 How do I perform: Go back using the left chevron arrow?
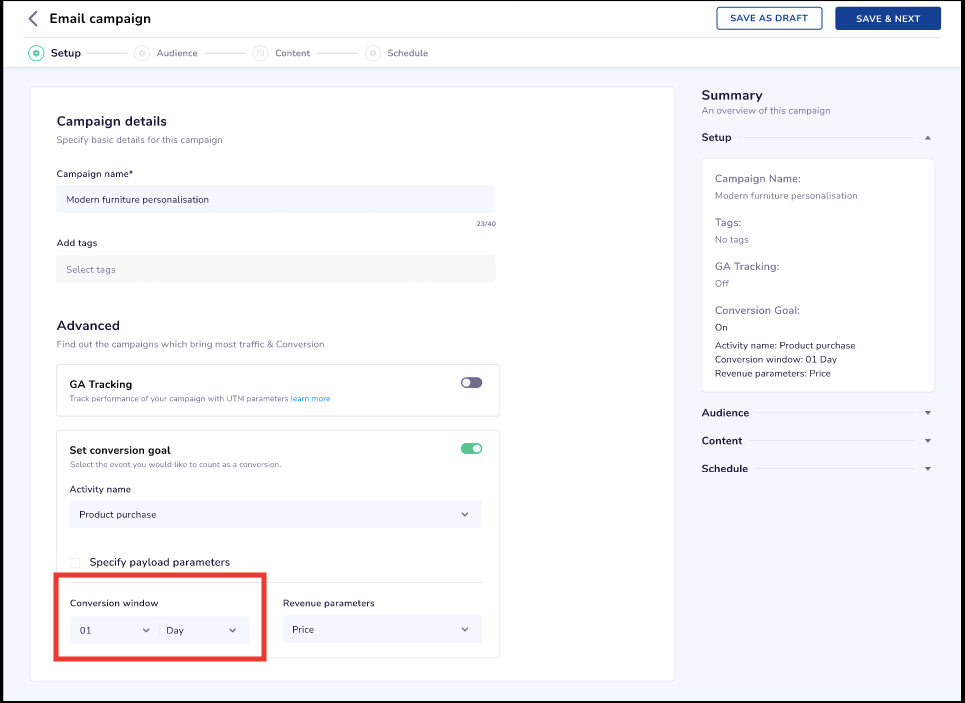tap(33, 18)
